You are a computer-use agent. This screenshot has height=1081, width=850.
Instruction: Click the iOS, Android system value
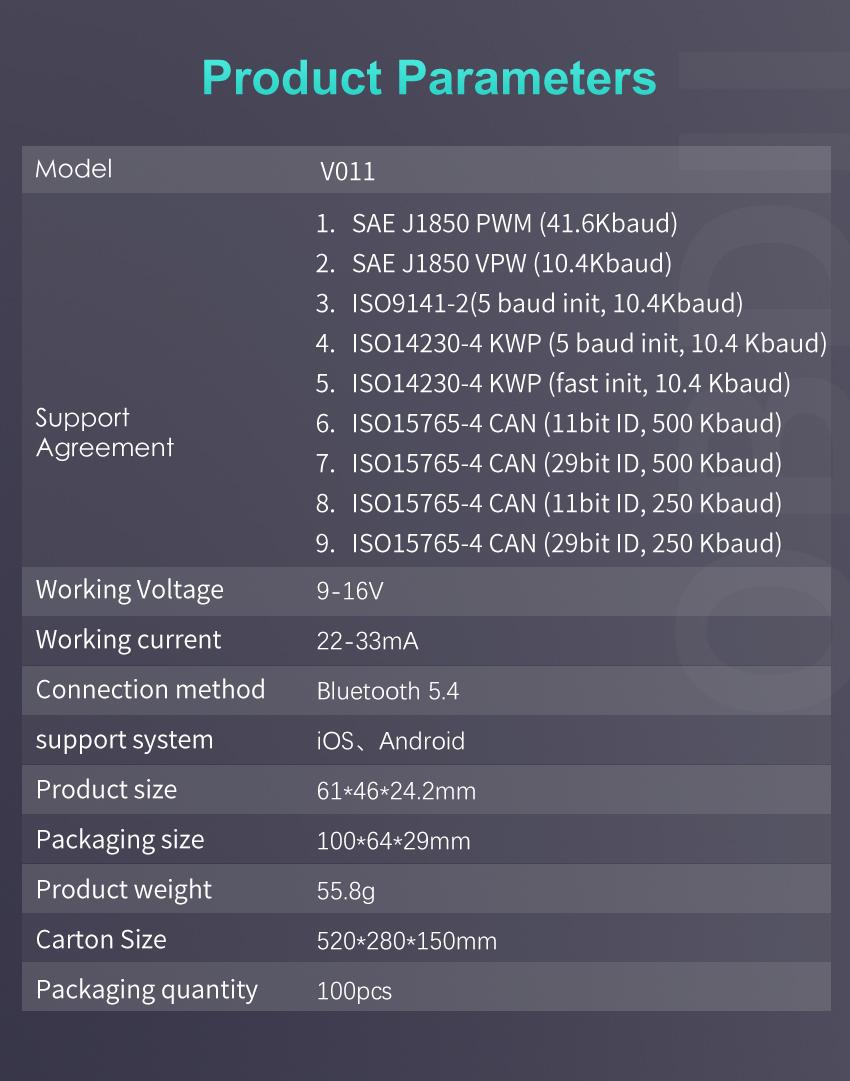(391, 741)
